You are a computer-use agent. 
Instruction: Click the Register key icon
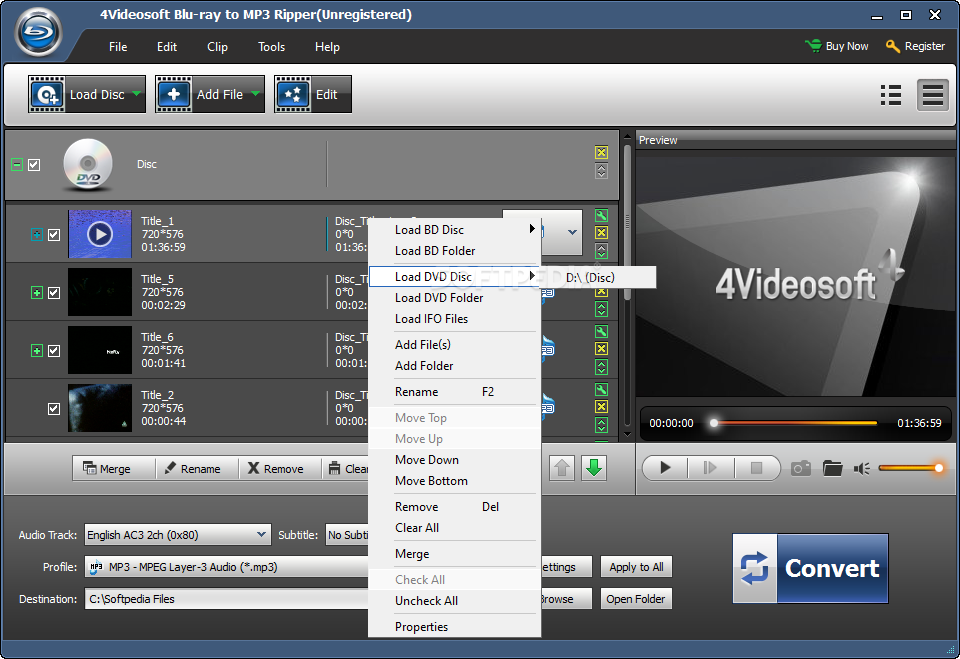pyautogui.click(x=893, y=46)
